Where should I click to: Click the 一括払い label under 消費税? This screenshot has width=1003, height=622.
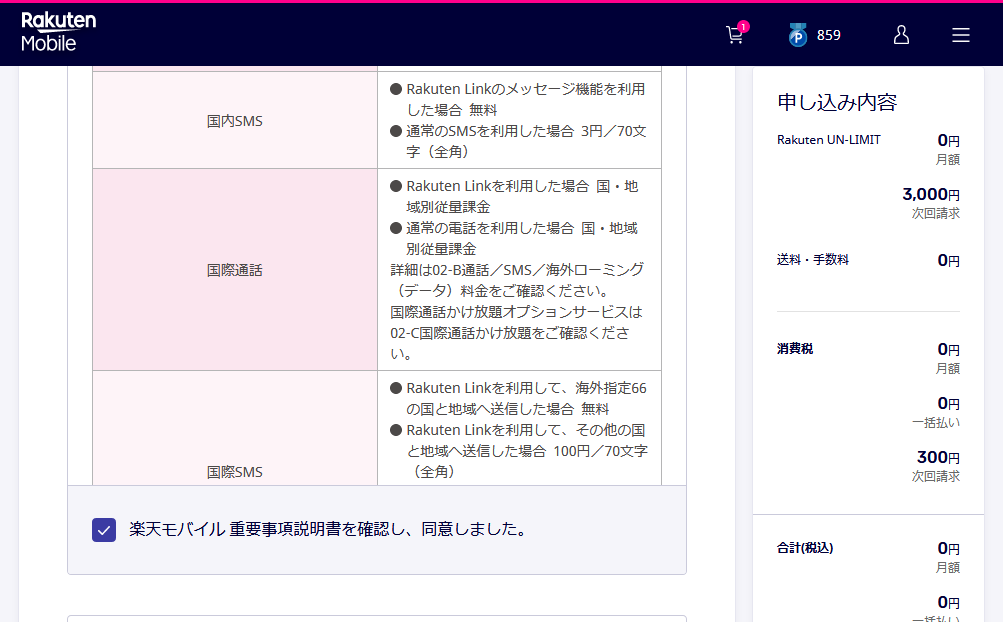936,422
